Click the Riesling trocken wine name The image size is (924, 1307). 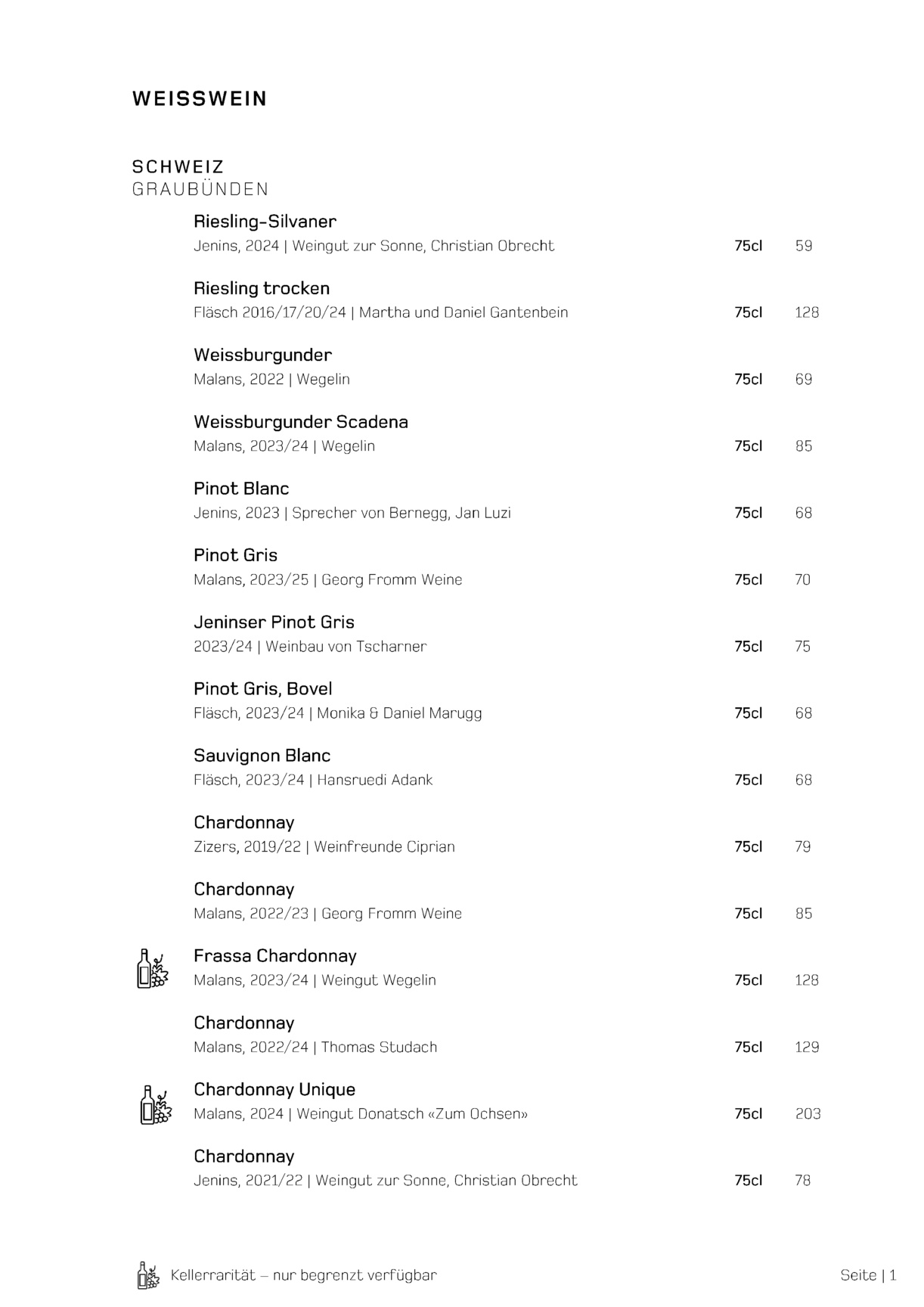pyautogui.click(x=262, y=288)
